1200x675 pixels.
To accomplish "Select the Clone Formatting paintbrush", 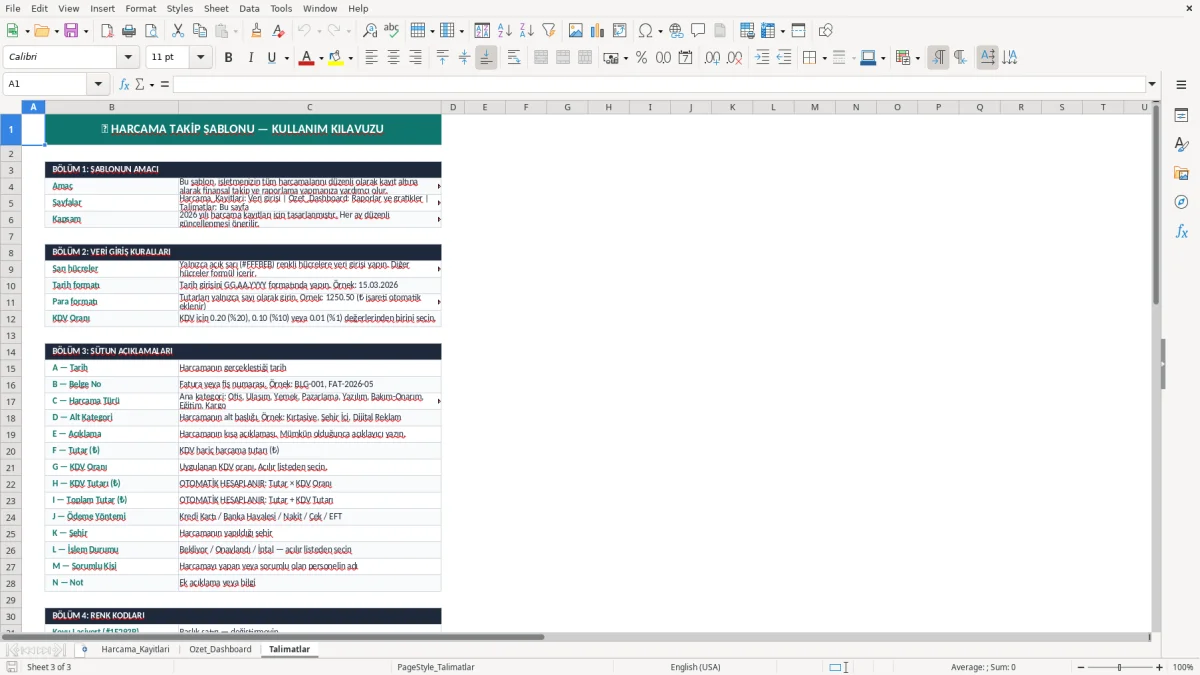I will click(x=257, y=31).
